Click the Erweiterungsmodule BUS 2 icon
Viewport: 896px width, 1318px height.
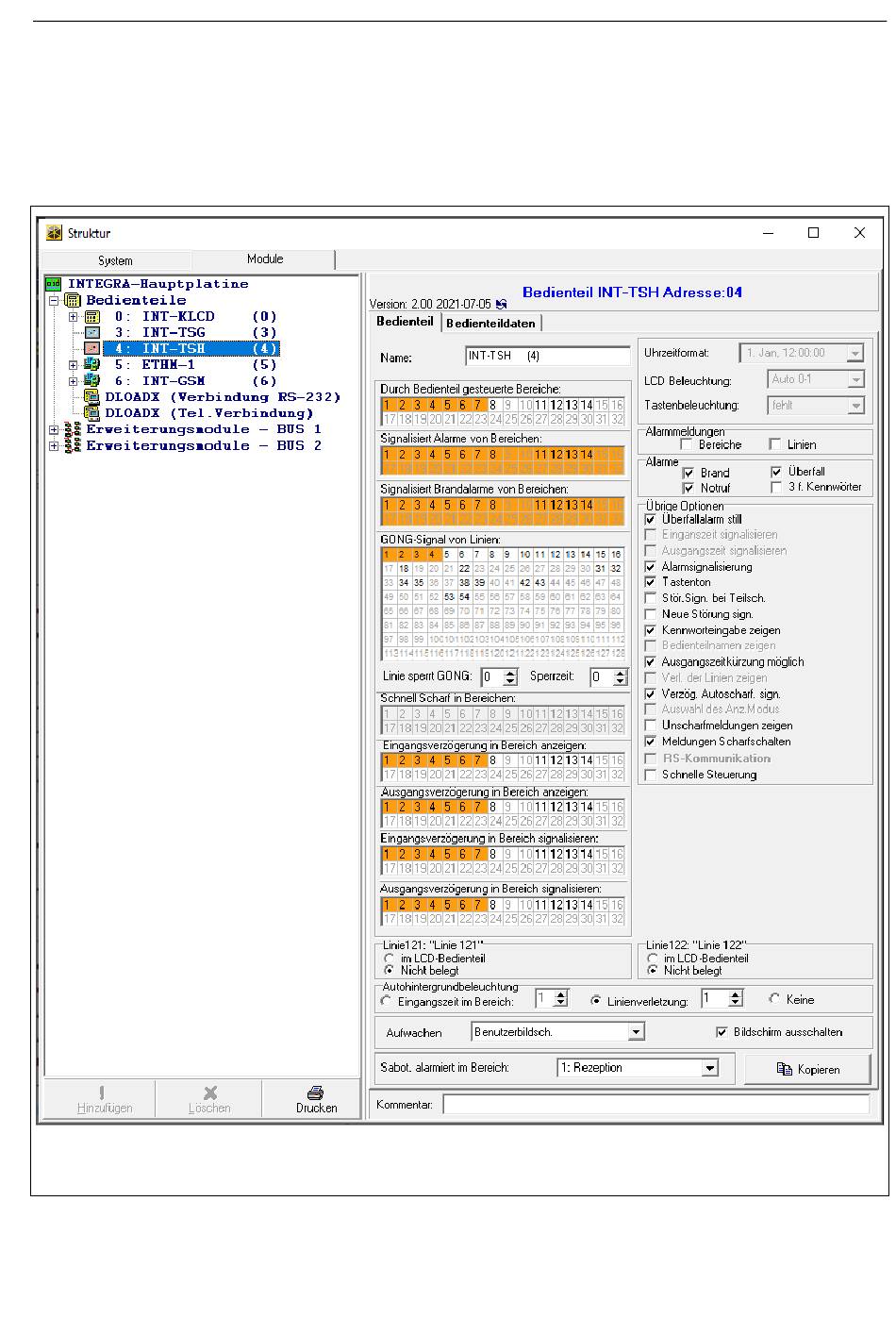[x=73, y=445]
